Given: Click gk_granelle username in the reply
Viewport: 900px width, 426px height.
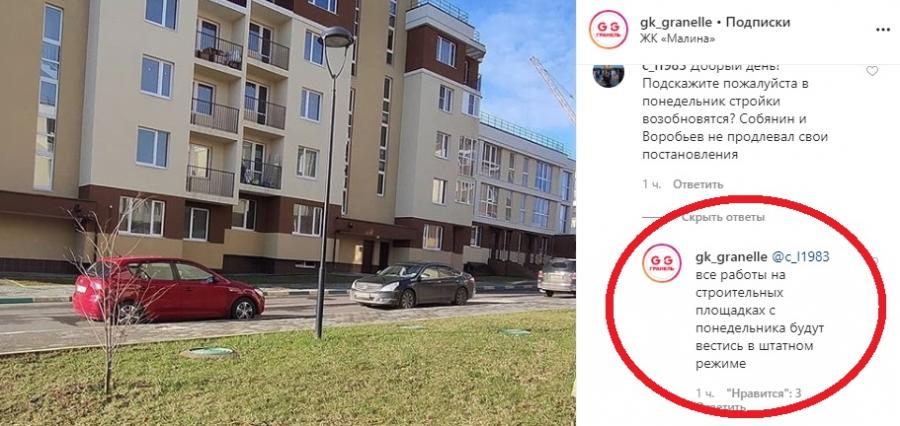Looking at the screenshot, I should click(731, 256).
